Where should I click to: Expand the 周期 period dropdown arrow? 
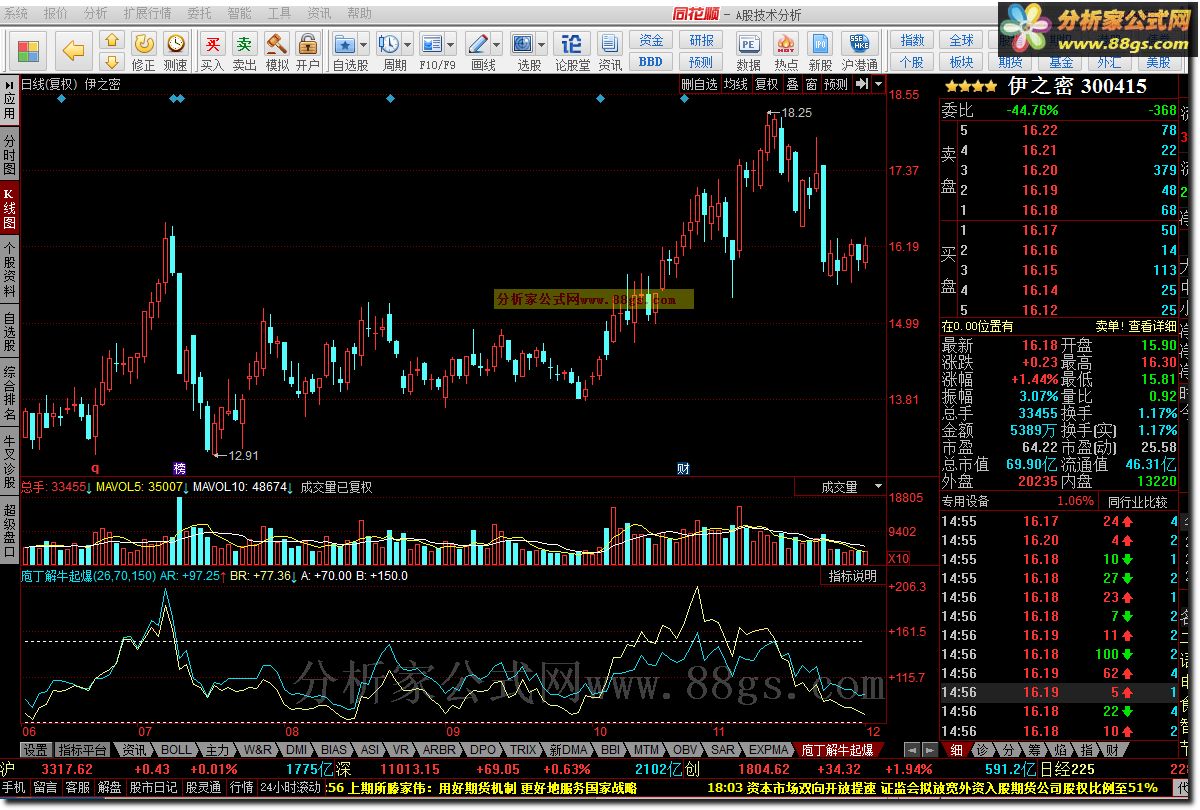coord(409,44)
